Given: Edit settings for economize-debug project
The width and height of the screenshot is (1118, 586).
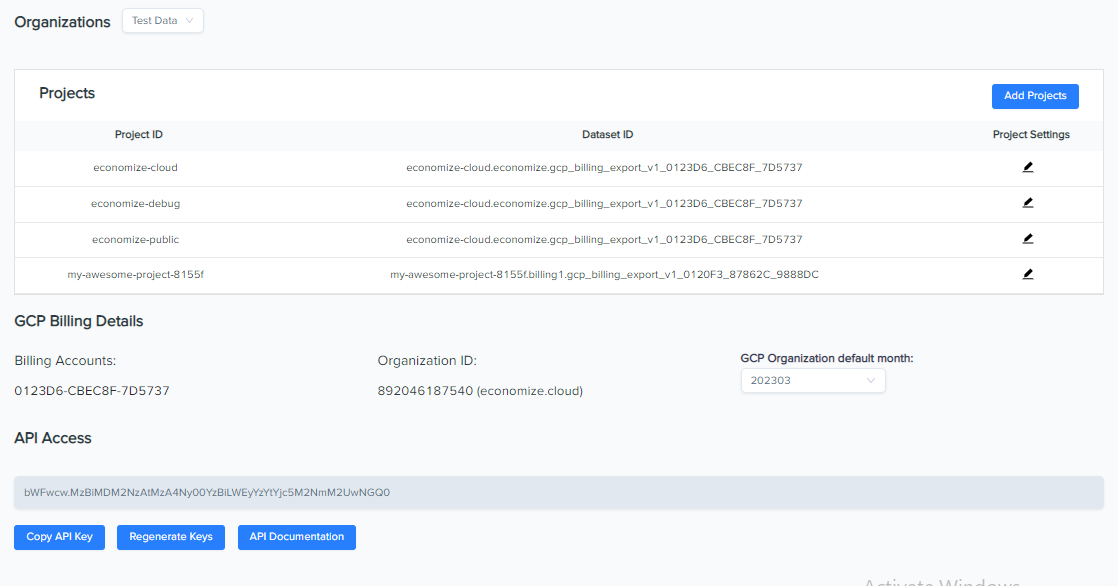Looking at the screenshot, I should tap(1027, 203).
